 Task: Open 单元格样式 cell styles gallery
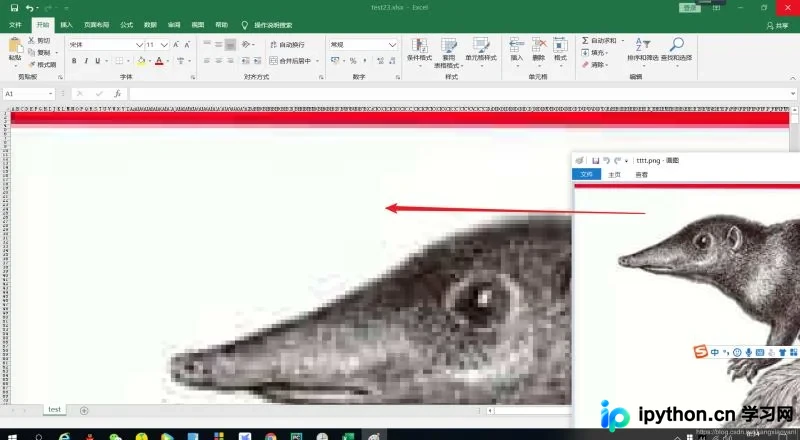click(x=481, y=51)
